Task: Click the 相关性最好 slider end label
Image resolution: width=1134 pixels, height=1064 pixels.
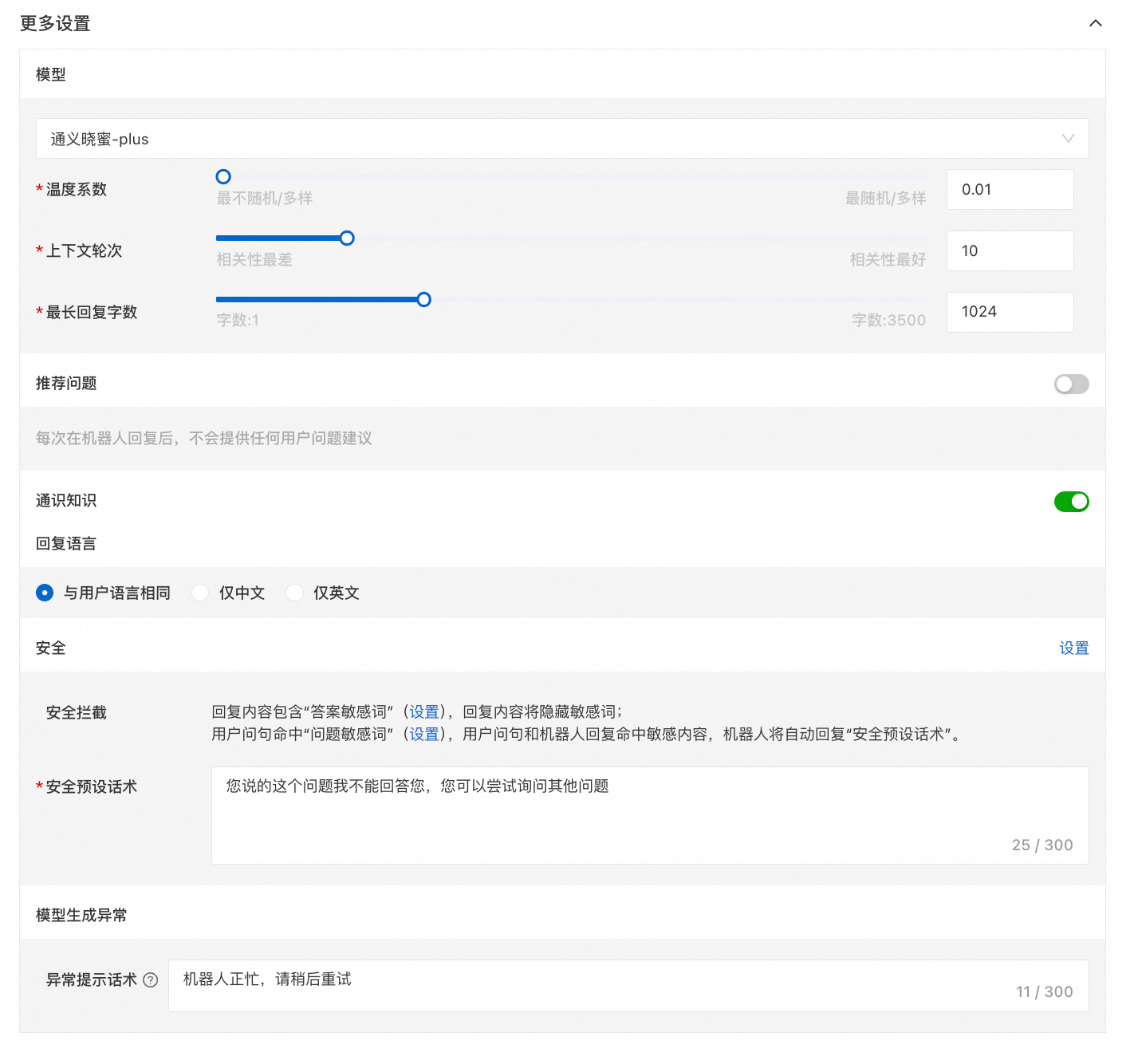Action: click(x=888, y=259)
